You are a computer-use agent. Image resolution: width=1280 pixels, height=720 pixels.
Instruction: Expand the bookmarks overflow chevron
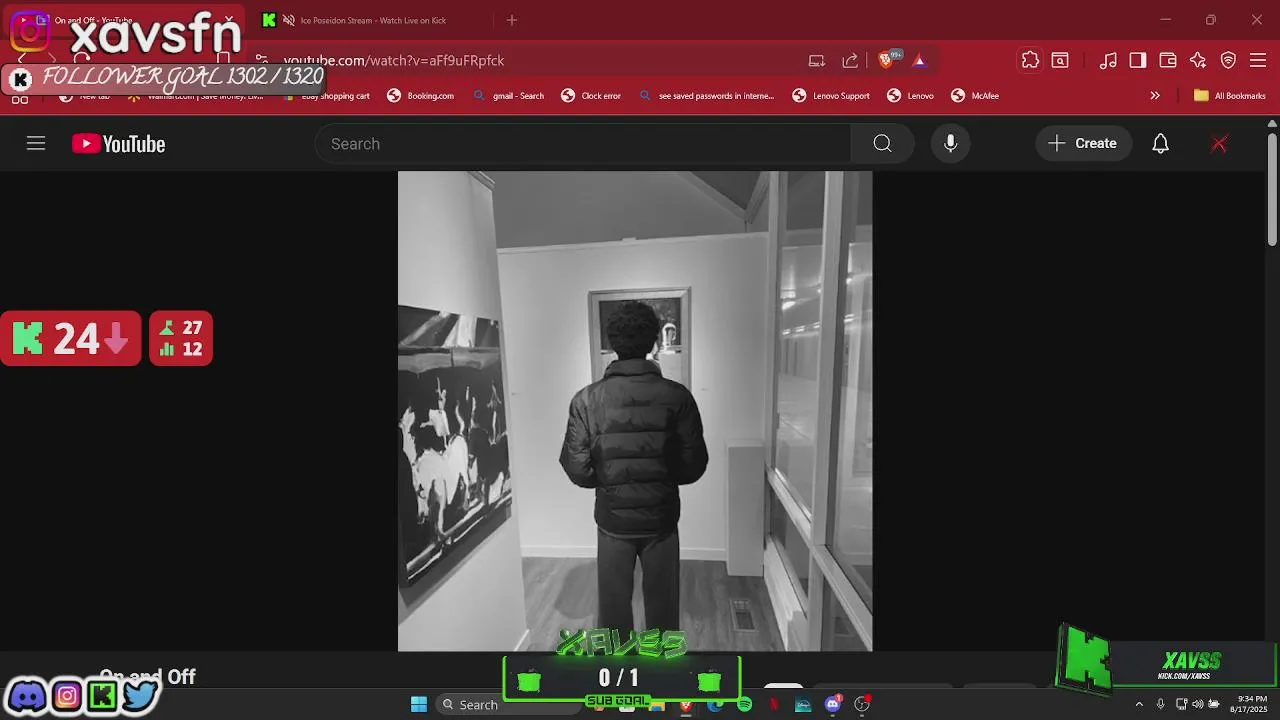[x=1155, y=96]
